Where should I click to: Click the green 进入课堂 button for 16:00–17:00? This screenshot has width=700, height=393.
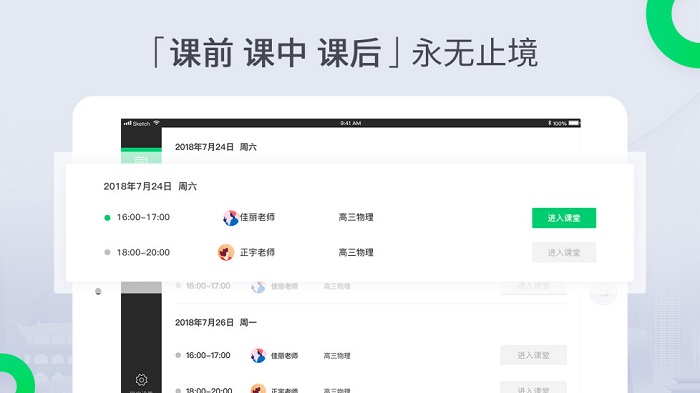click(x=564, y=218)
